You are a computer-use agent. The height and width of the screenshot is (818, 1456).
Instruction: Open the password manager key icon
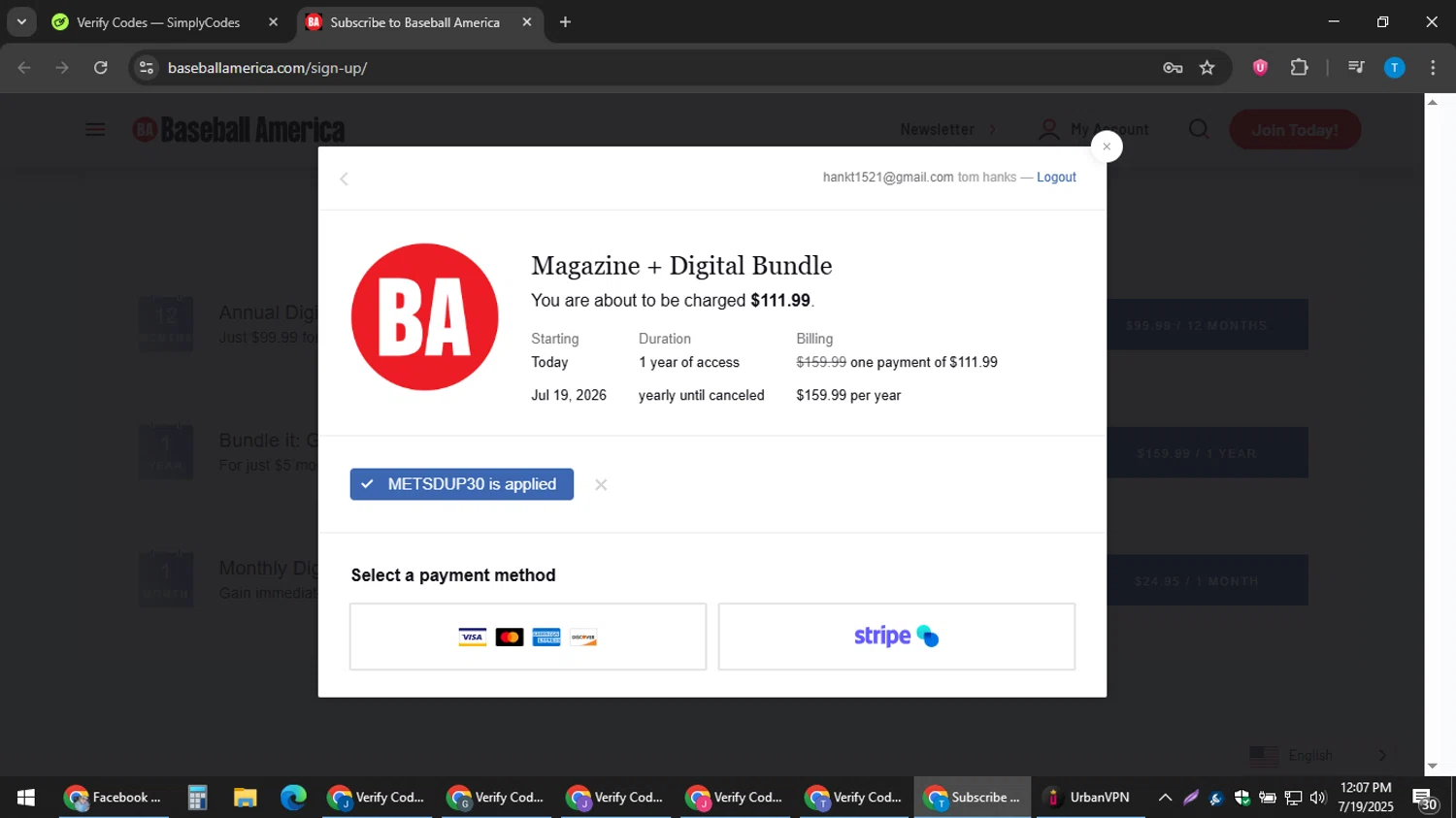point(1173,68)
